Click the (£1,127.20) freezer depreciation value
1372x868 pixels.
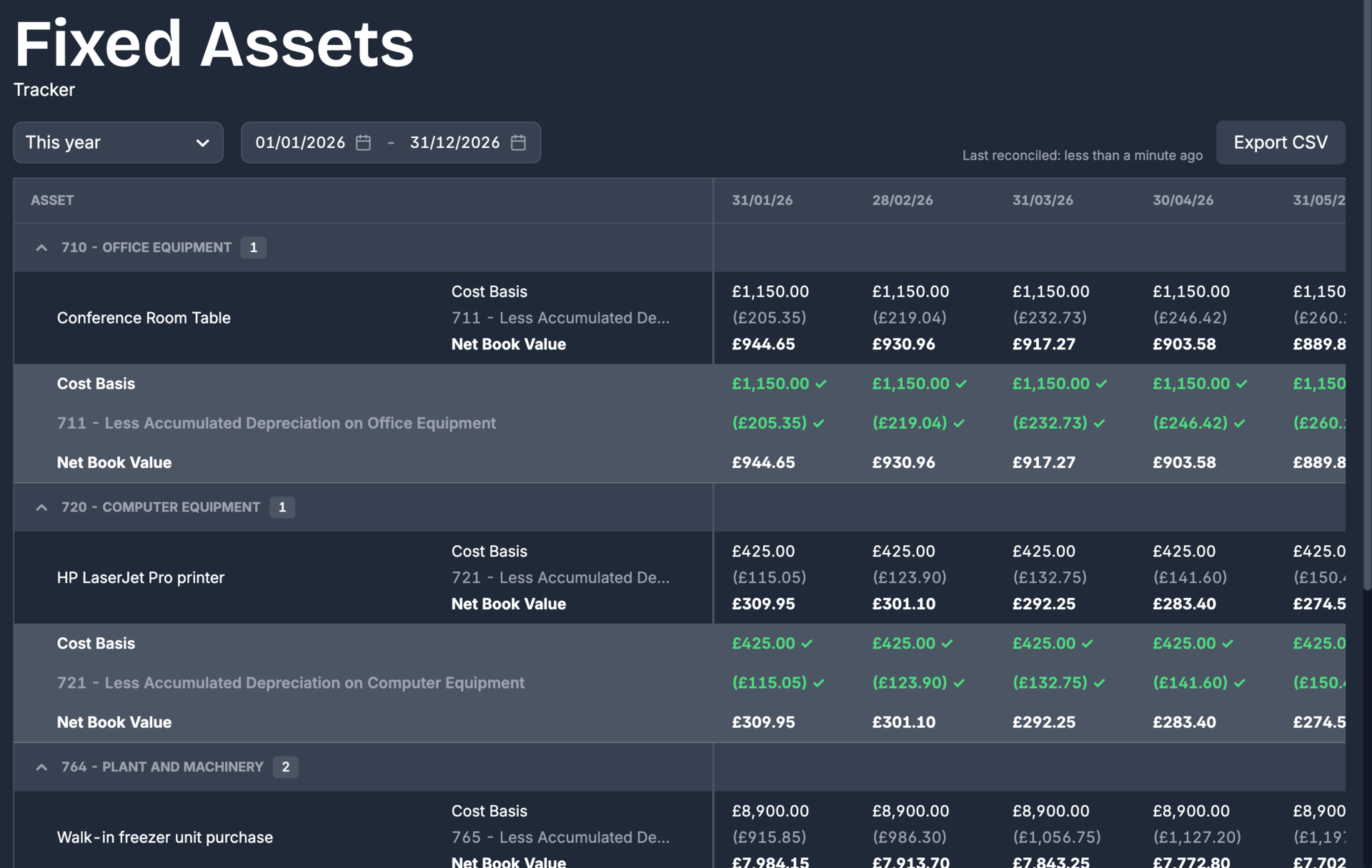(x=1197, y=837)
